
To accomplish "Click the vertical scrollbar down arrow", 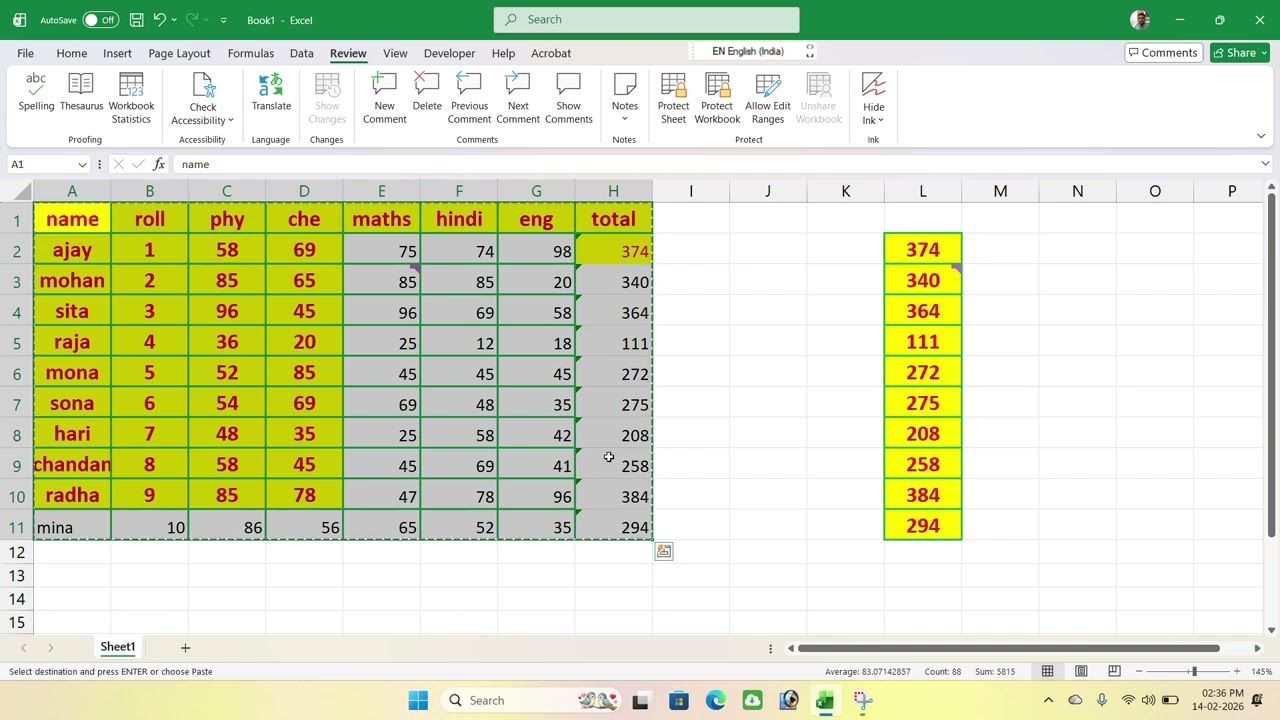I will tap(1271, 630).
